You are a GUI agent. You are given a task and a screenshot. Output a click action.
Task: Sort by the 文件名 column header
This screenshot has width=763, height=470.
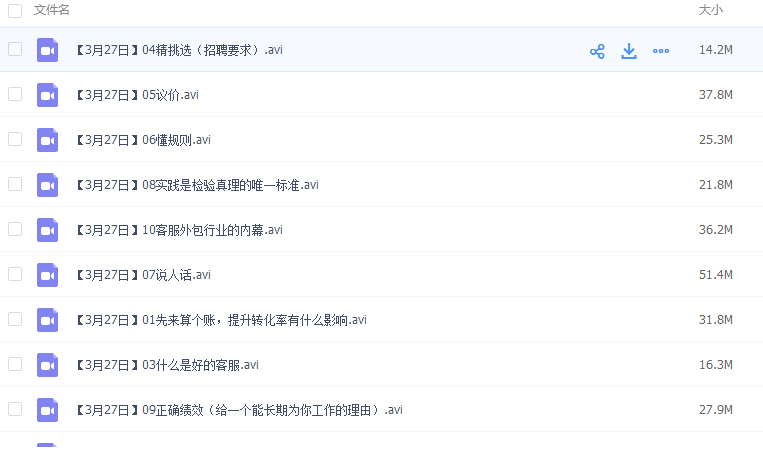pyautogui.click(x=52, y=10)
